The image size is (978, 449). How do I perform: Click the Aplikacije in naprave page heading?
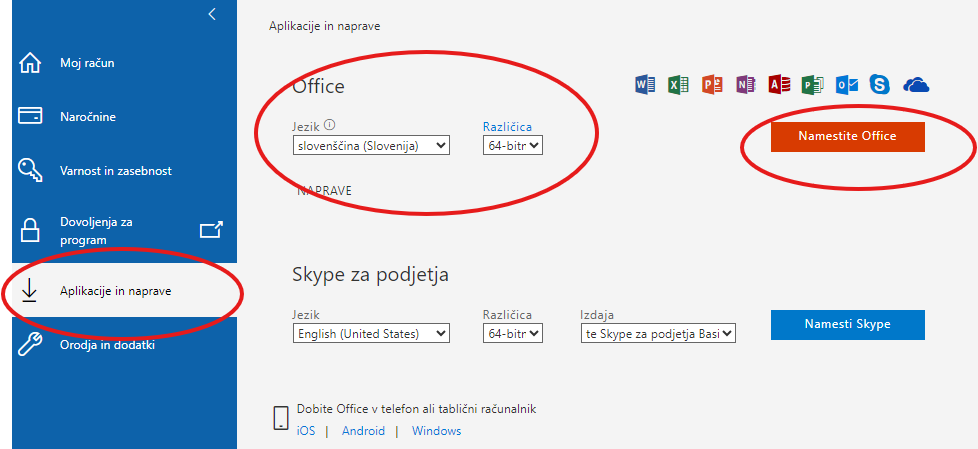[x=324, y=26]
